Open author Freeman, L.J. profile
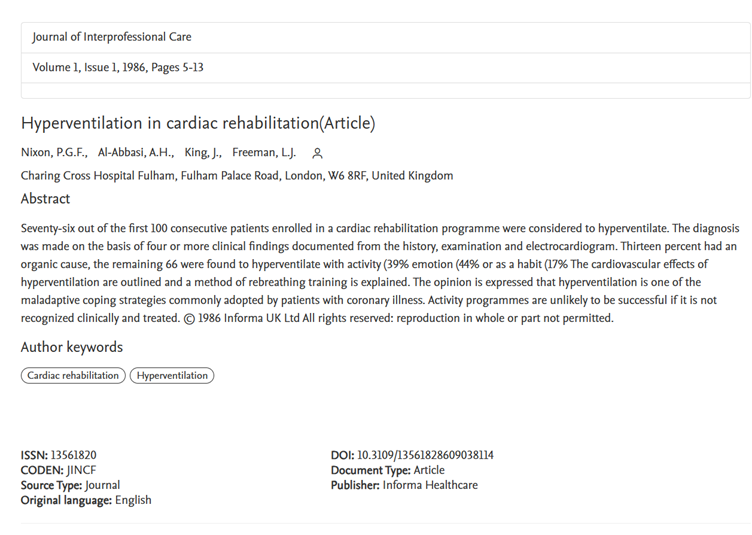Image resolution: width=752 pixels, height=535 pixels. tap(264, 152)
